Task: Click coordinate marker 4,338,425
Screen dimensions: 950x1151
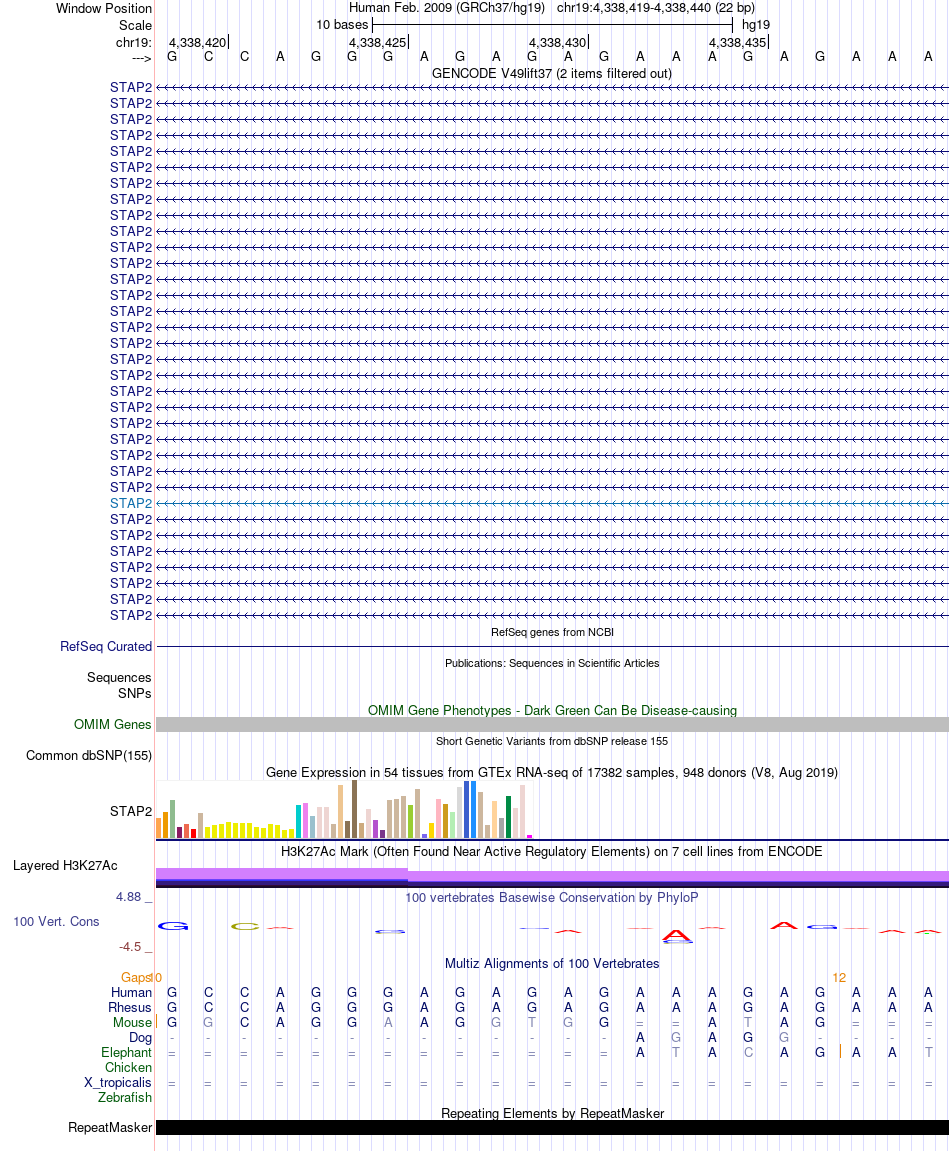Action: pyautogui.click(x=377, y=43)
